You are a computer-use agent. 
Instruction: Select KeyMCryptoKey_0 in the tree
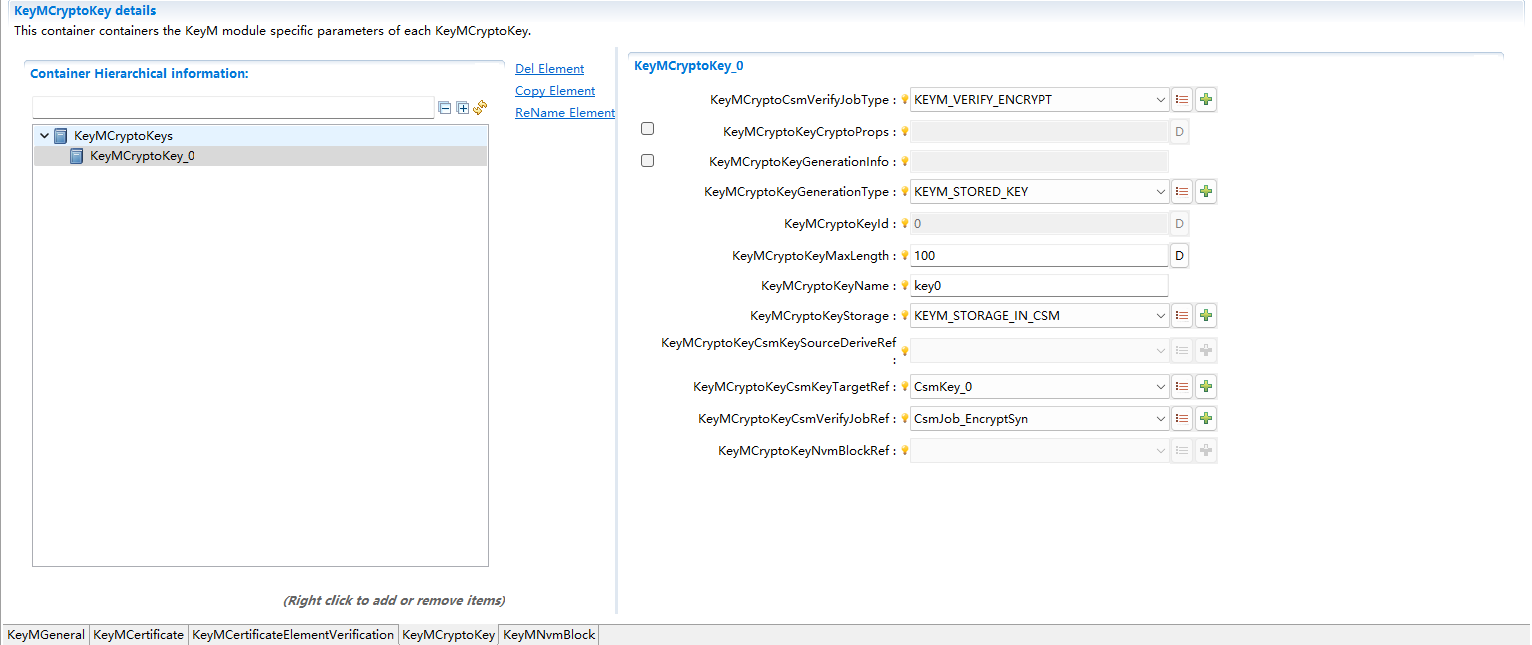142,156
